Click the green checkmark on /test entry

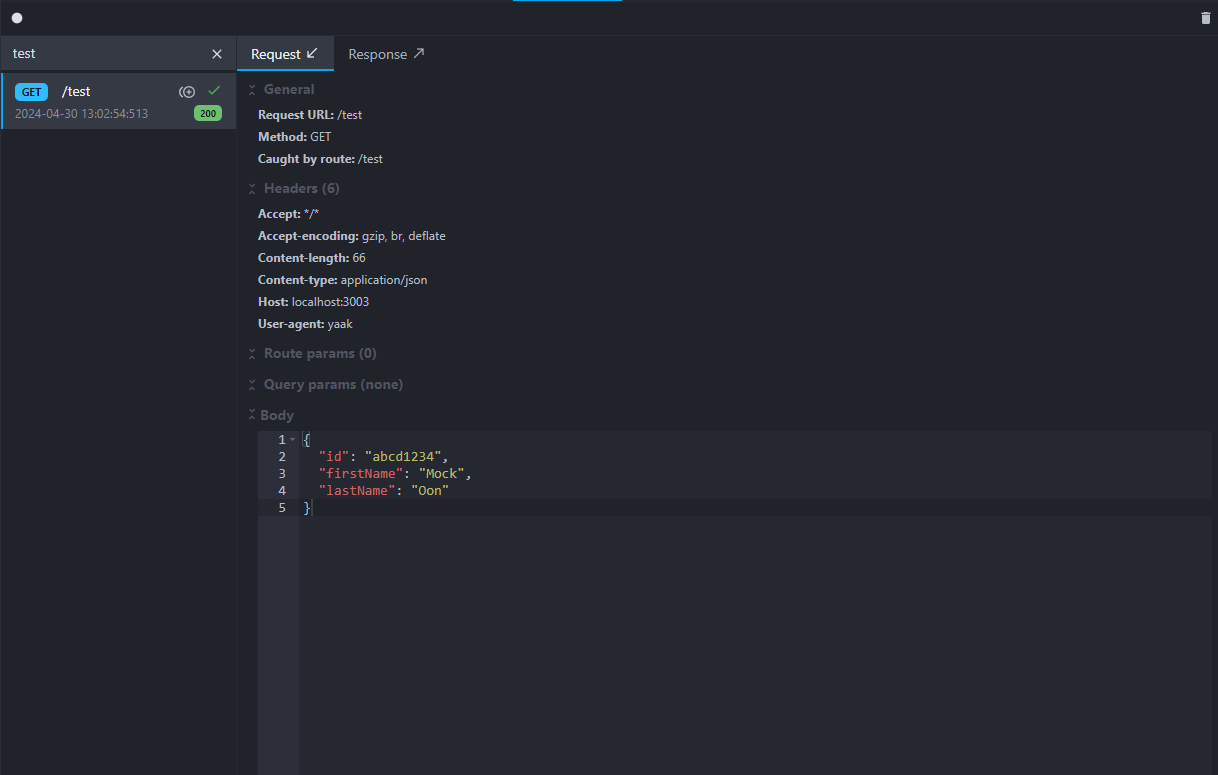pyautogui.click(x=213, y=91)
